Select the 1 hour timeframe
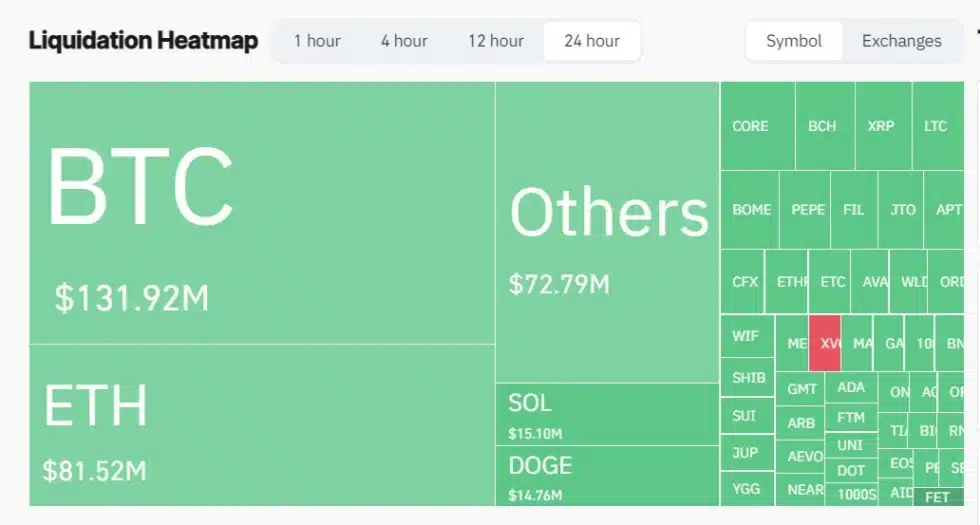 (317, 41)
